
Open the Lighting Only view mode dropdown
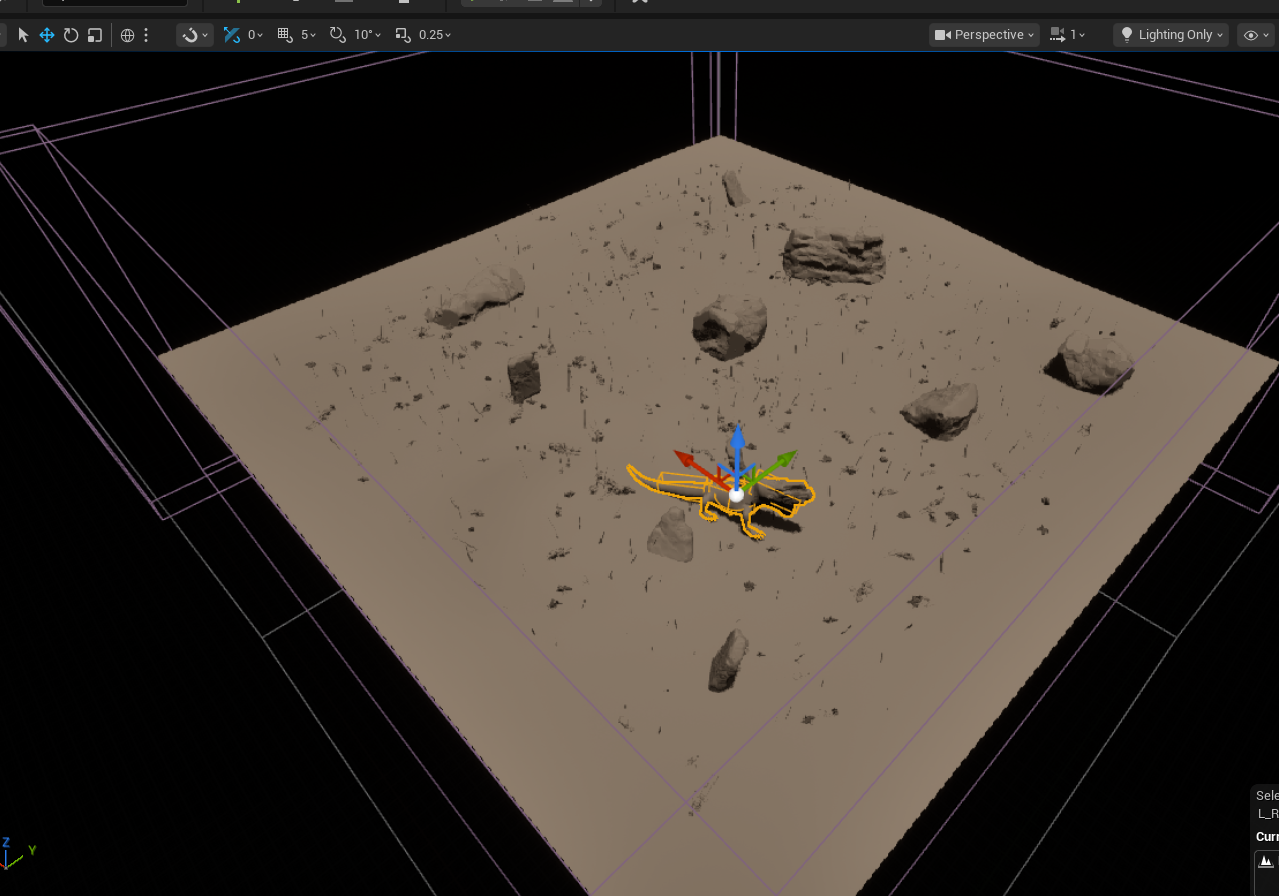pos(1171,35)
